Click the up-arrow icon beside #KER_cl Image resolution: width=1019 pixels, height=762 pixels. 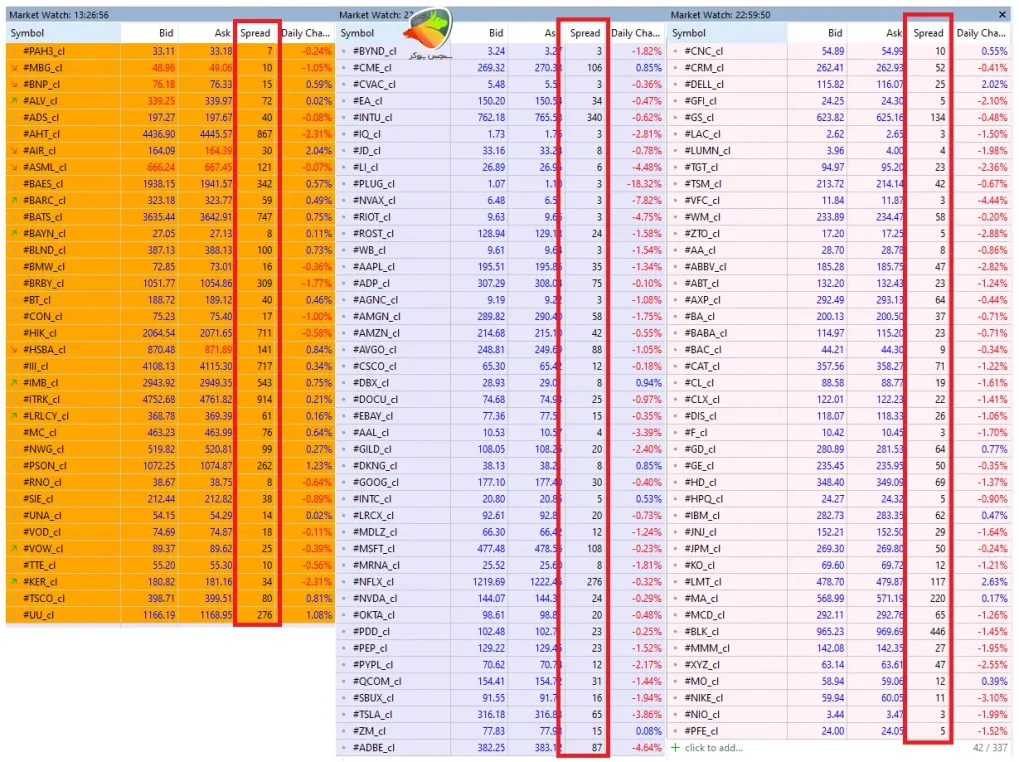click(x=14, y=581)
